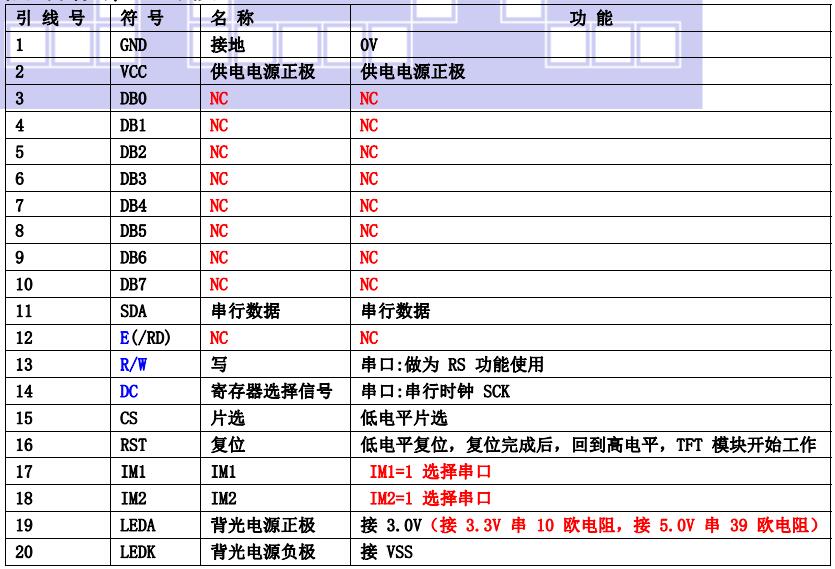Screen dimensions: 835x569
Task: Select the SDA symbol cell
Action: coord(132,311)
